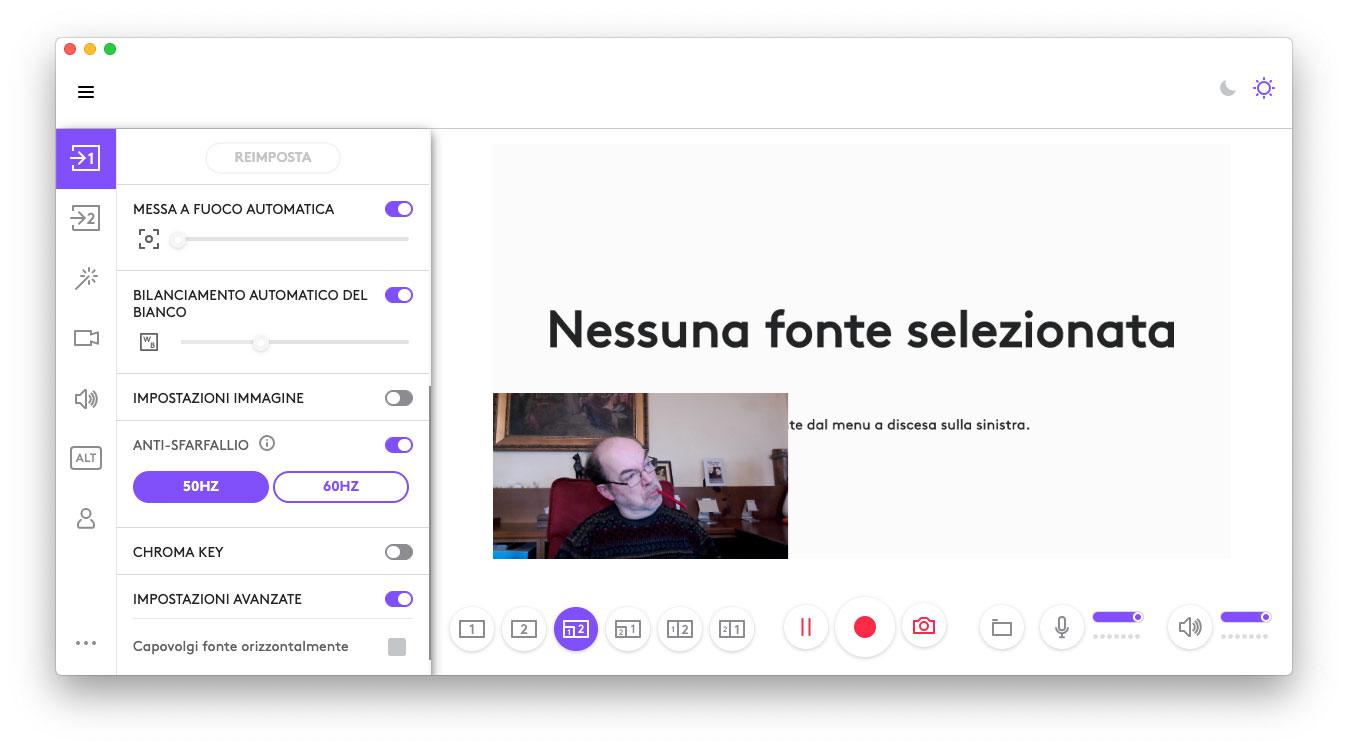Toggle Messa a fuoco automatica switch

pos(399,209)
